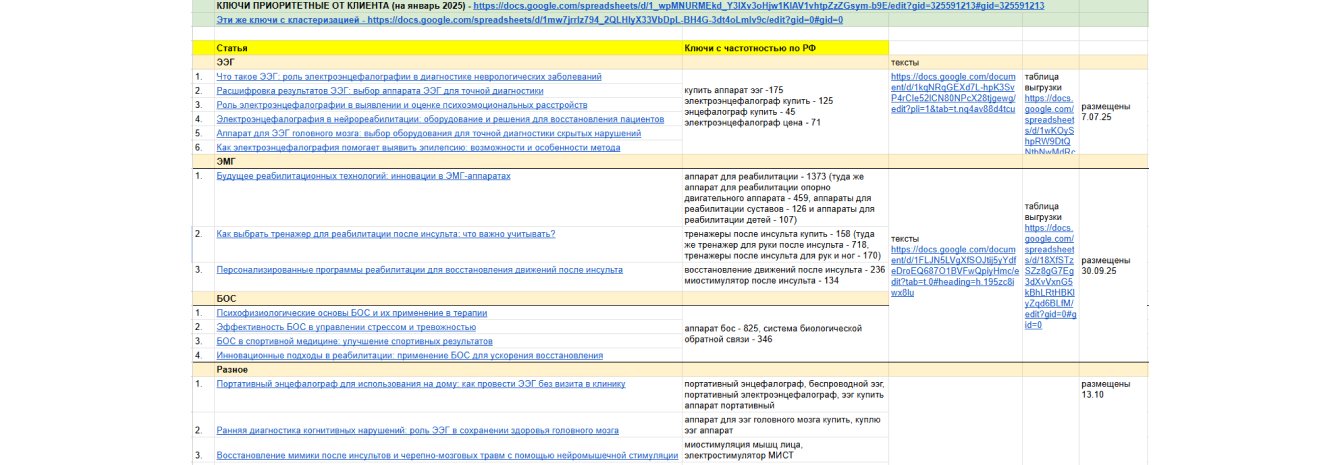Select 'портативный энцефалограф, беспроводной ээг' keys cell
Viewport: 1340px width, 465px height.
tap(786, 394)
